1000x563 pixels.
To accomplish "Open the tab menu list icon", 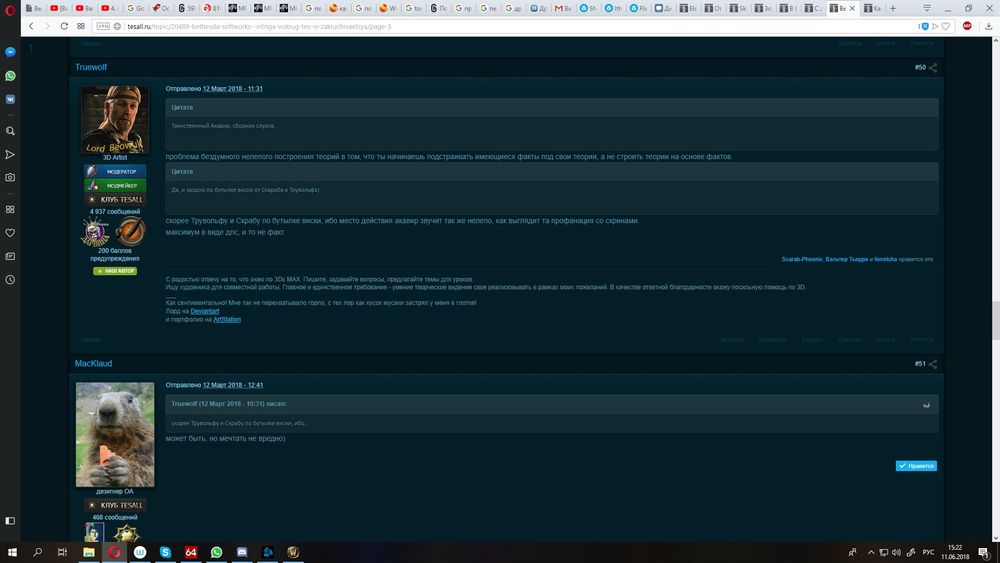I will pyautogui.click(x=927, y=8).
